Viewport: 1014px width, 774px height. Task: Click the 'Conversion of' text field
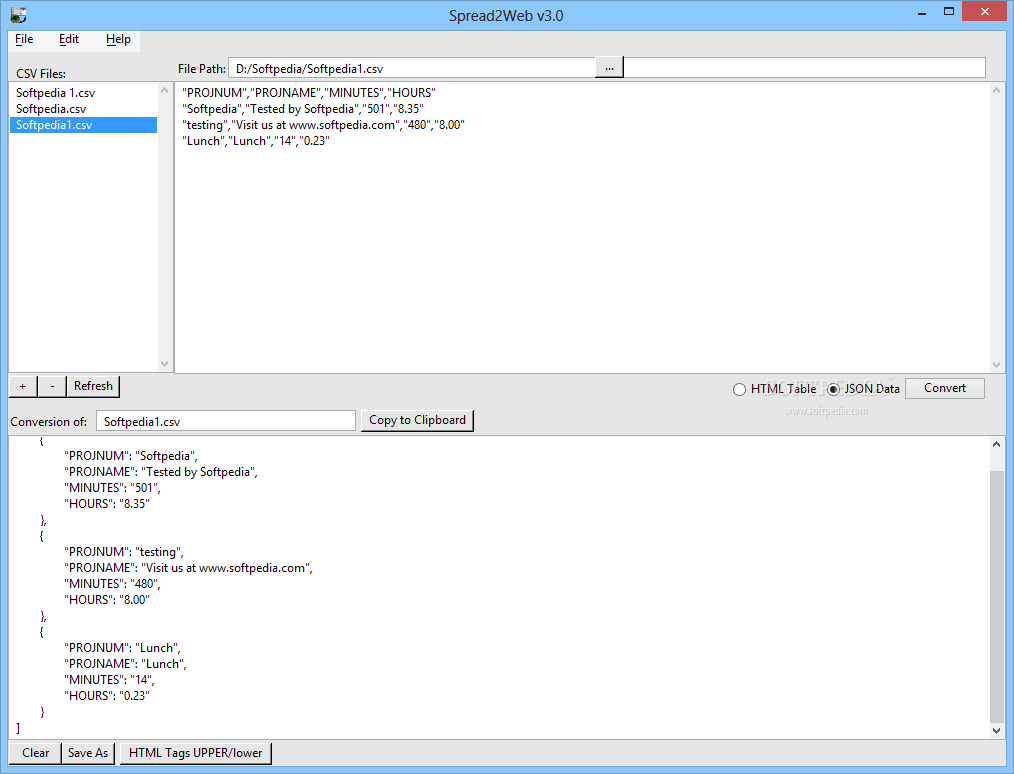226,421
